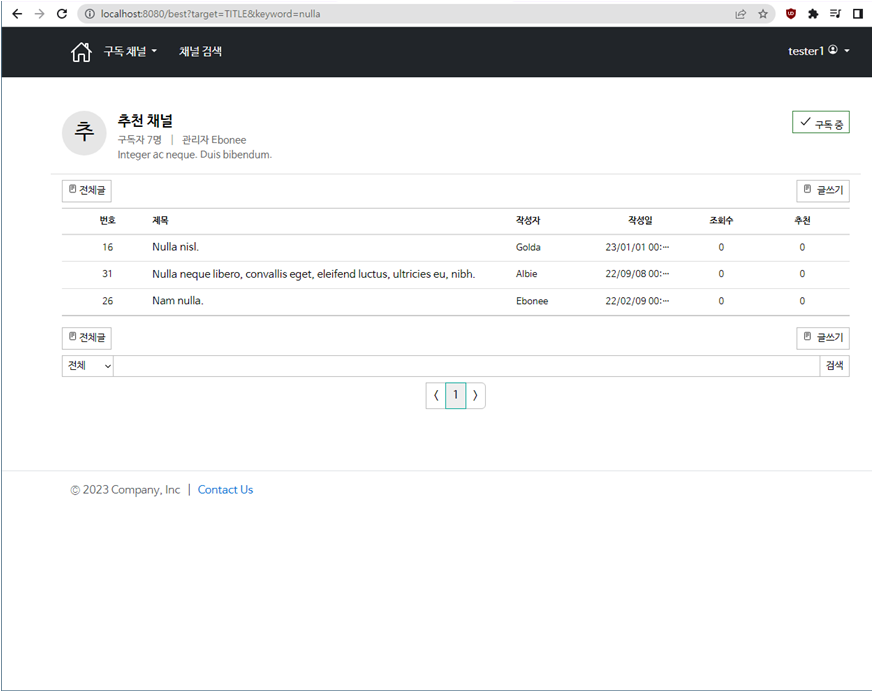Image resolution: width=873 pixels, height=692 pixels.
Task: Open the browser extensions puzzle icon
Action: [811, 13]
